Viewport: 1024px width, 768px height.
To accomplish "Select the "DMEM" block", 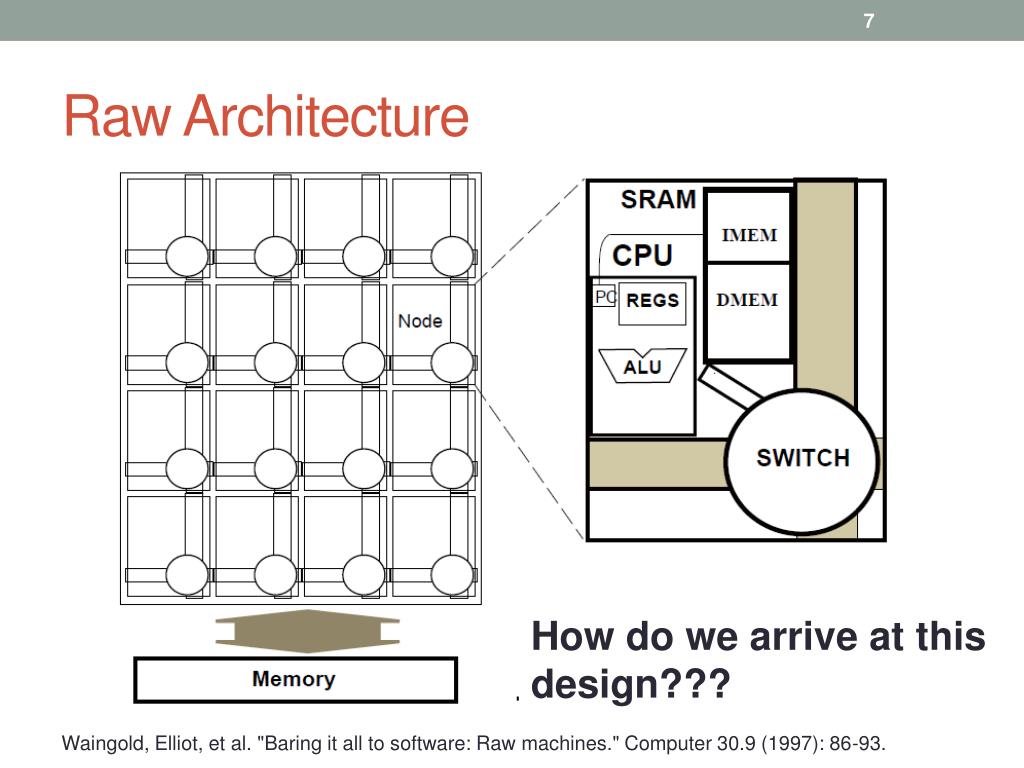I will [748, 312].
